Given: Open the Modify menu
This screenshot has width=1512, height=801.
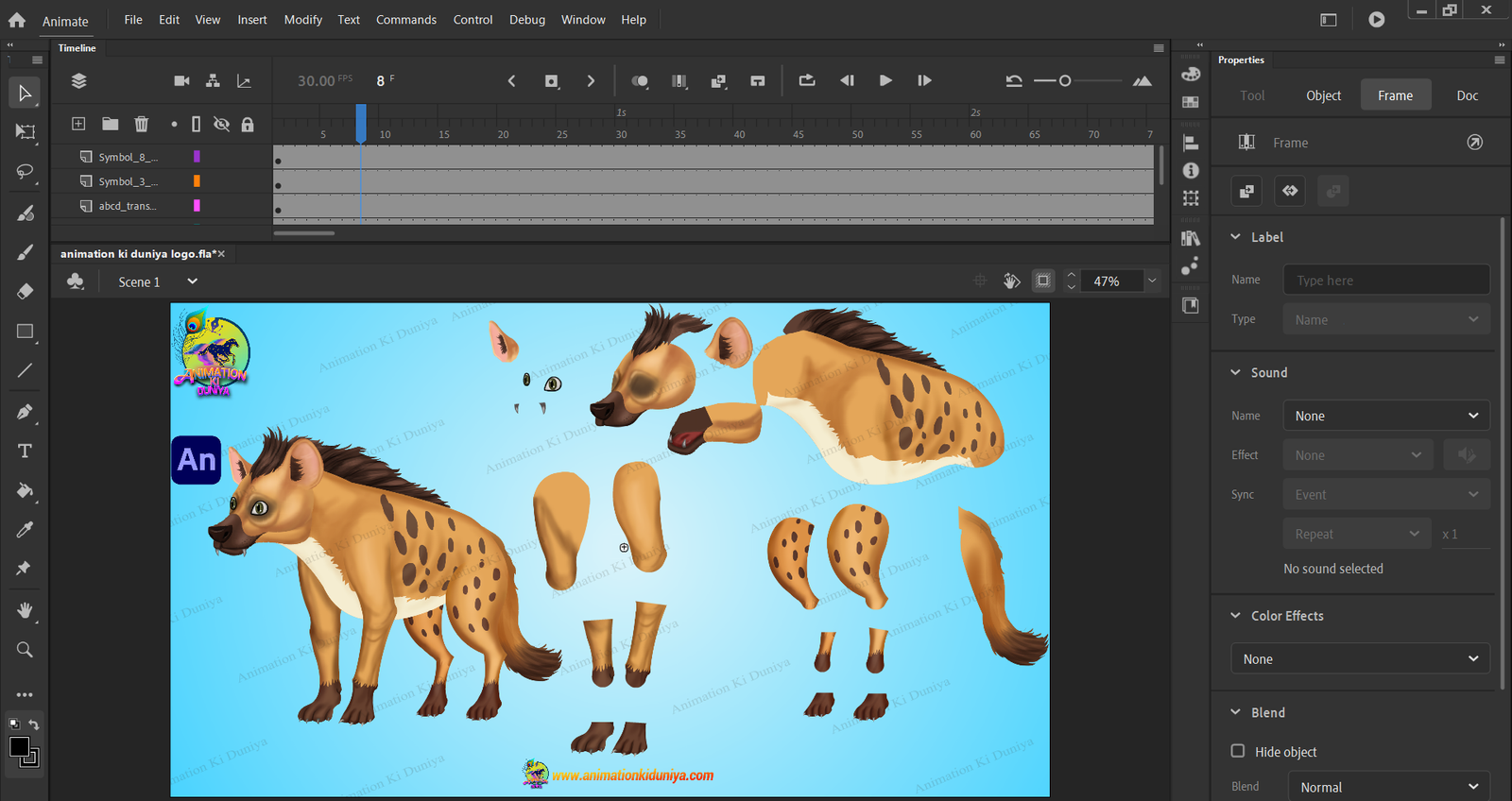Looking at the screenshot, I should [x=303, y=19].
